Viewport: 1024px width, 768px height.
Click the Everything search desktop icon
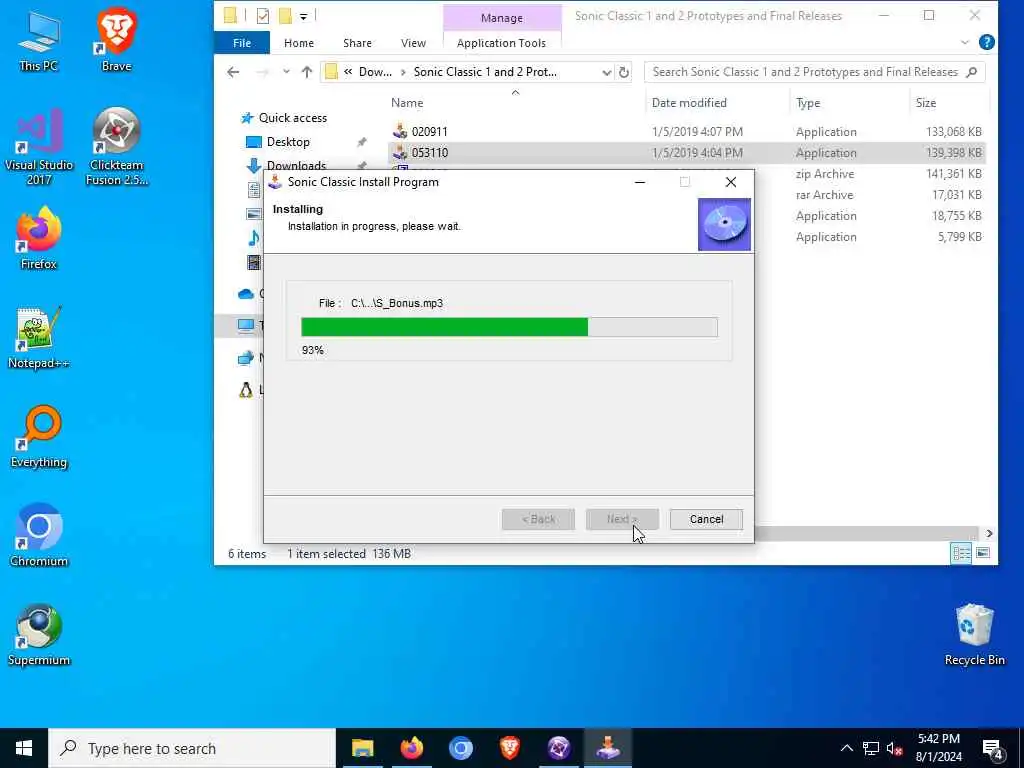tap(39, 437)
